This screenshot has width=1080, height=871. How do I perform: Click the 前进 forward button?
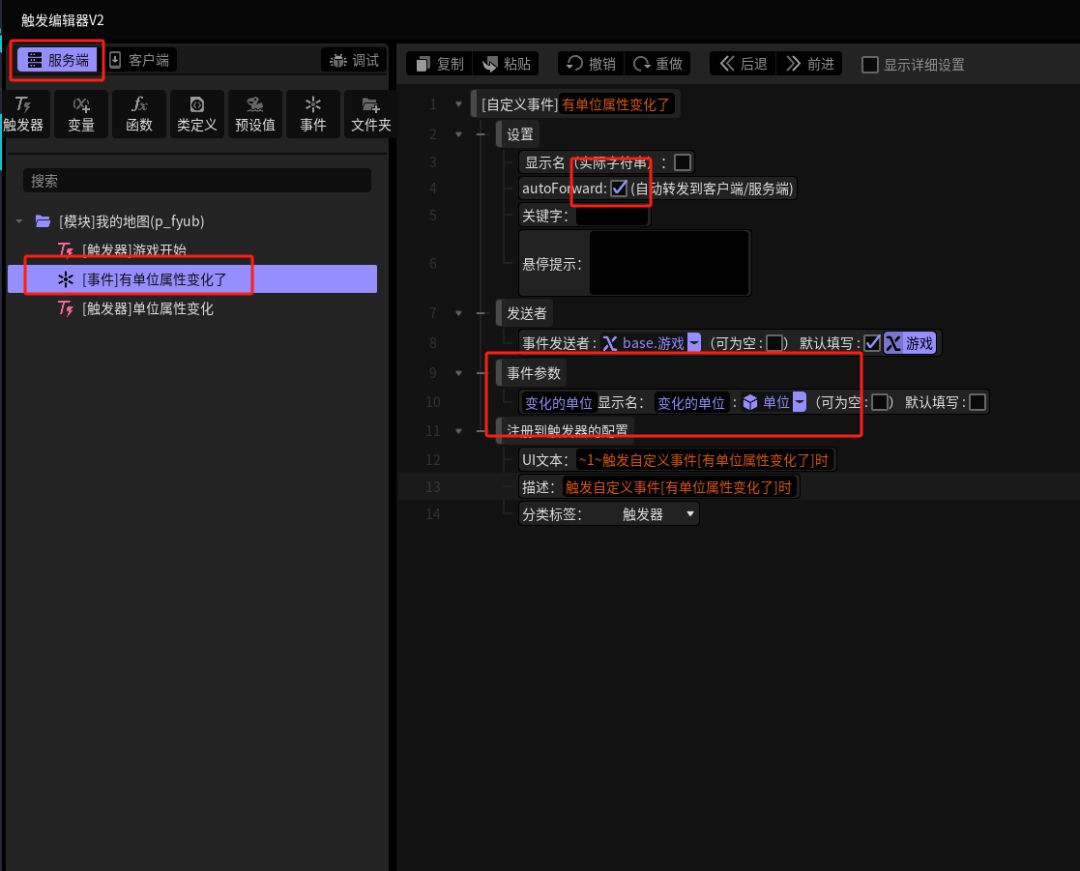809,64
